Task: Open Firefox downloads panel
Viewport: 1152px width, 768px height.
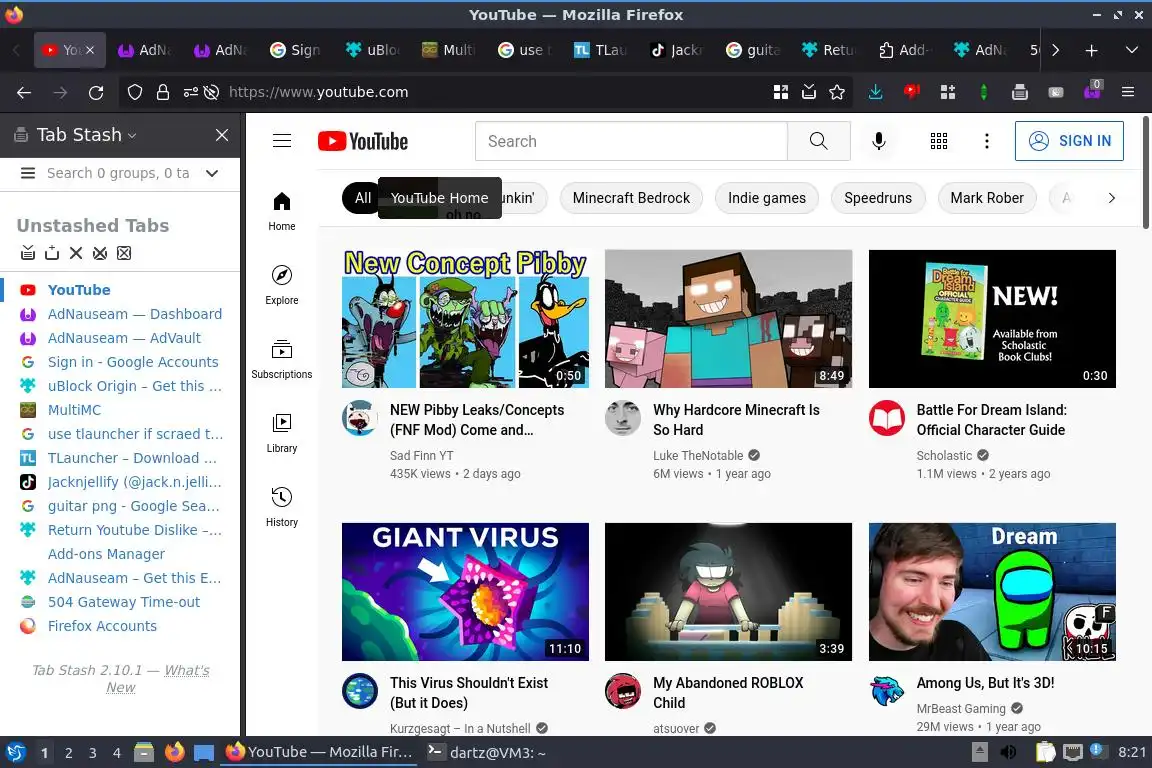Action: click(x=876, y=93)
